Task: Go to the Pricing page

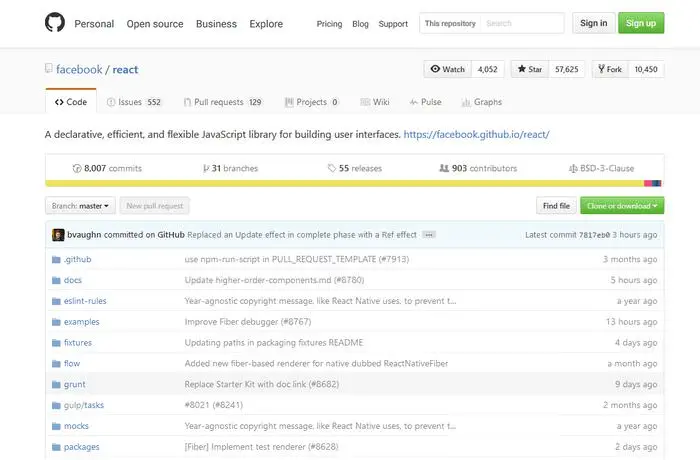Action: coord(329,24)
